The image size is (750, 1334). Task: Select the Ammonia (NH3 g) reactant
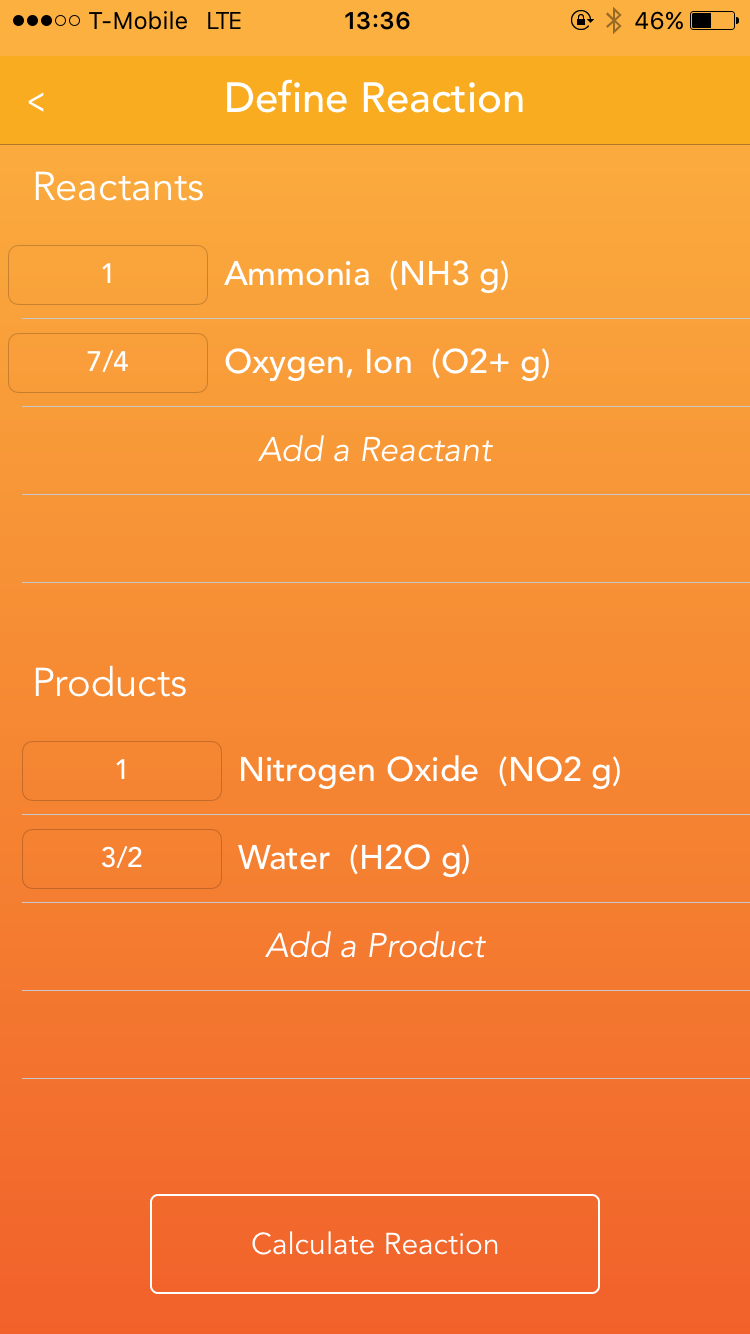(367, 274)
